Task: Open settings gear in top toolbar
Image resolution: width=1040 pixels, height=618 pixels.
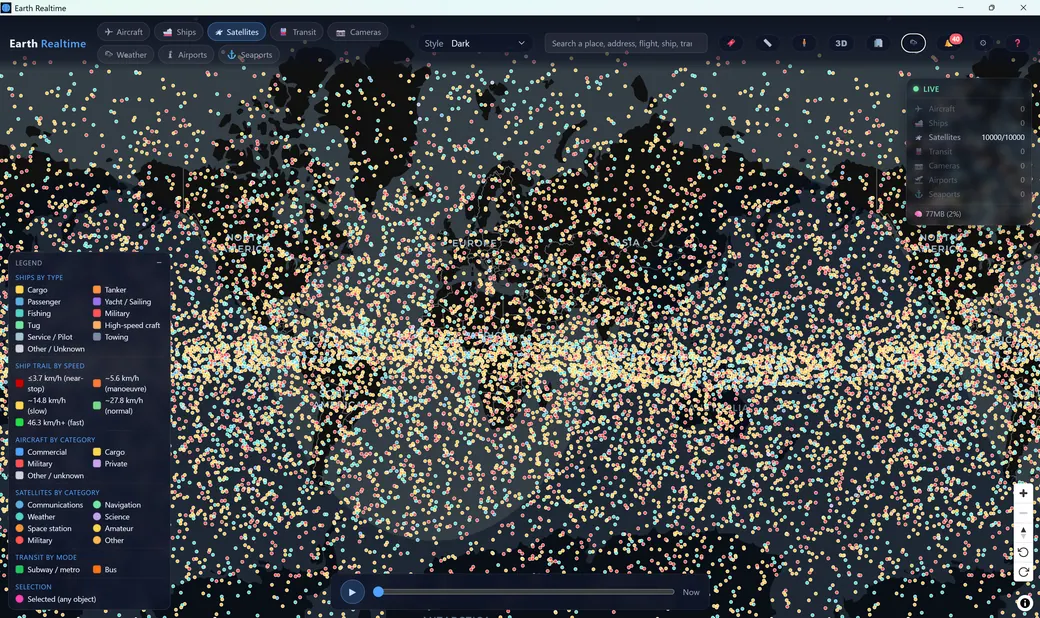Action: [x=983, y=43]
